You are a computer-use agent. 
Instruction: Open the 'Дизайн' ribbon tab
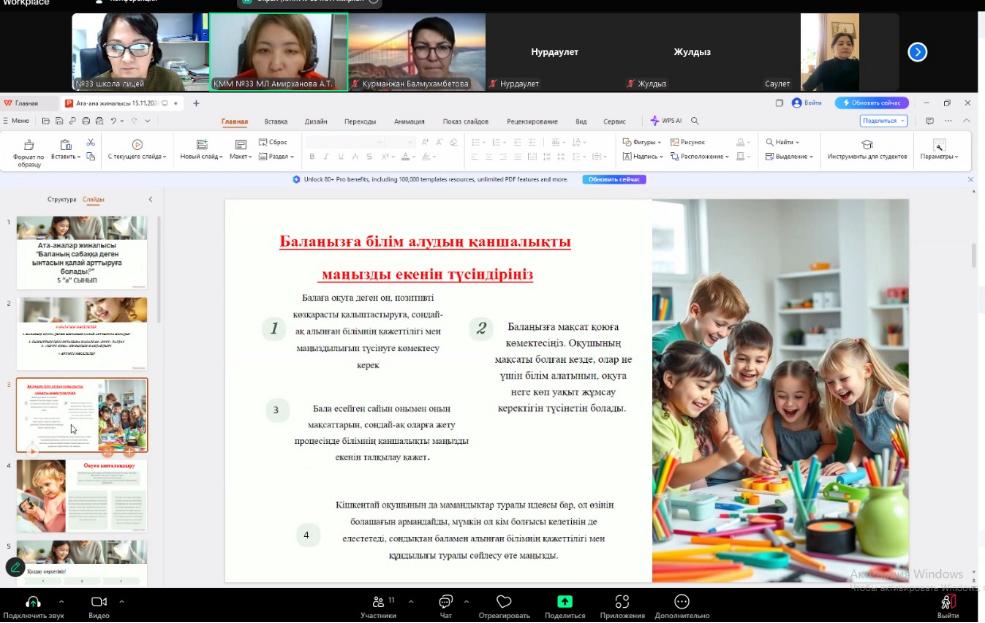[316, 122]
